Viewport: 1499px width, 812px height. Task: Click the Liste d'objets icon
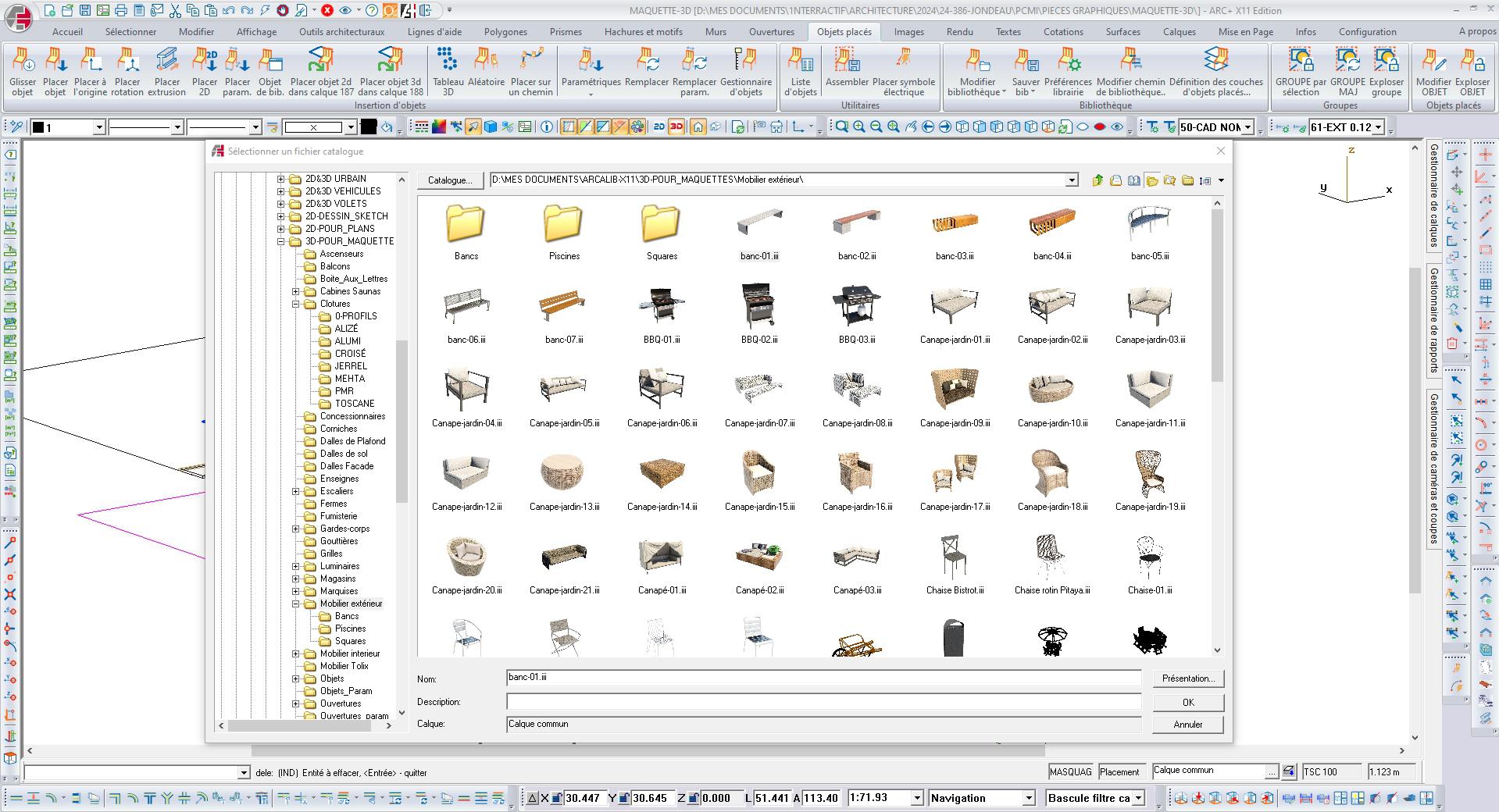point(800,61)
